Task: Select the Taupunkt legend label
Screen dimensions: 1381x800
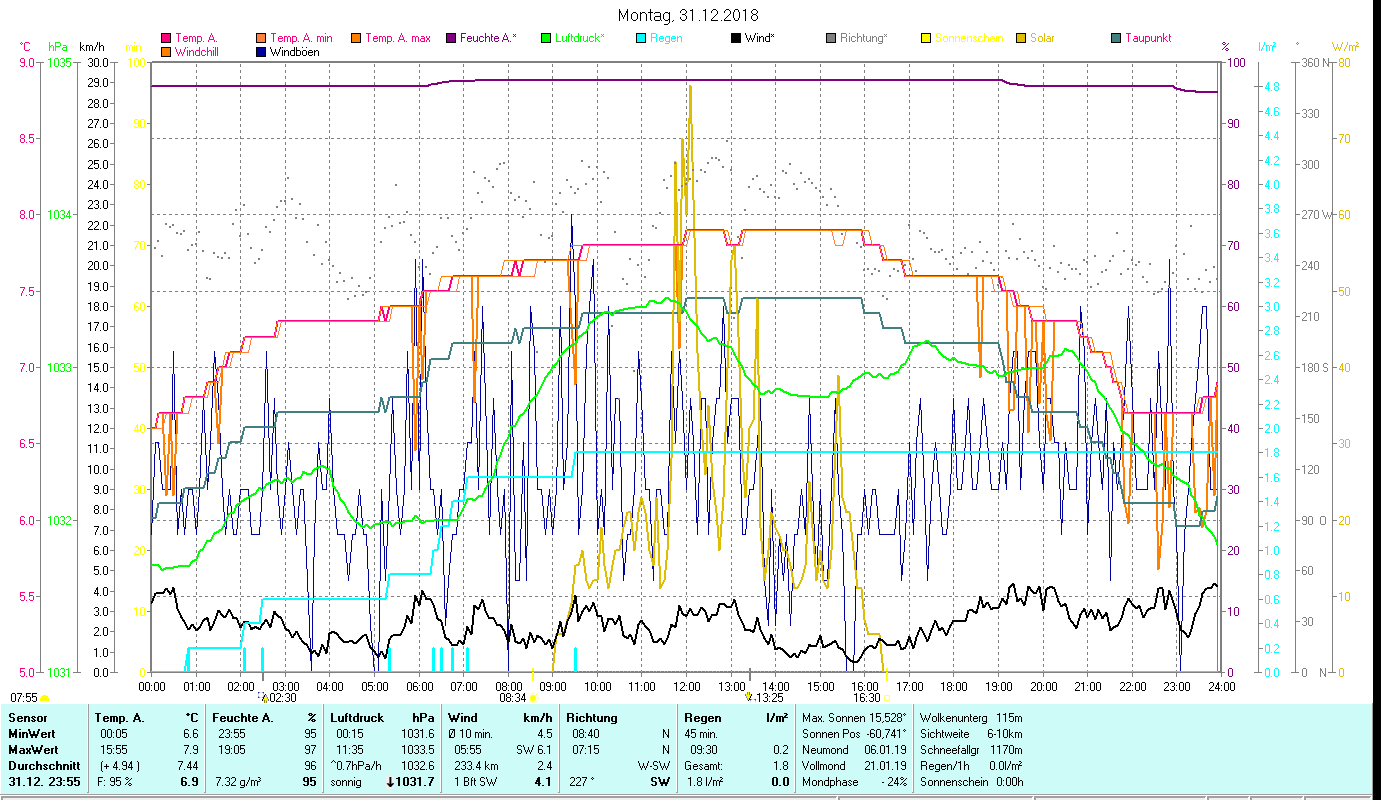Action: [x=1147, y=39]
